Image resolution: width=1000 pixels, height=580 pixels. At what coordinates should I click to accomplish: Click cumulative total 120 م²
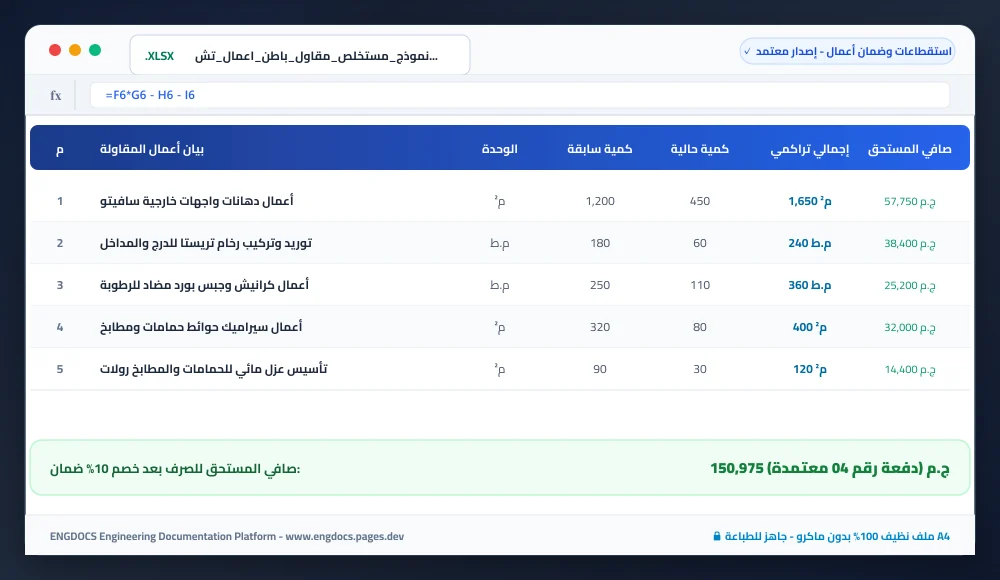pyautogui.click(x=810, y=369)
